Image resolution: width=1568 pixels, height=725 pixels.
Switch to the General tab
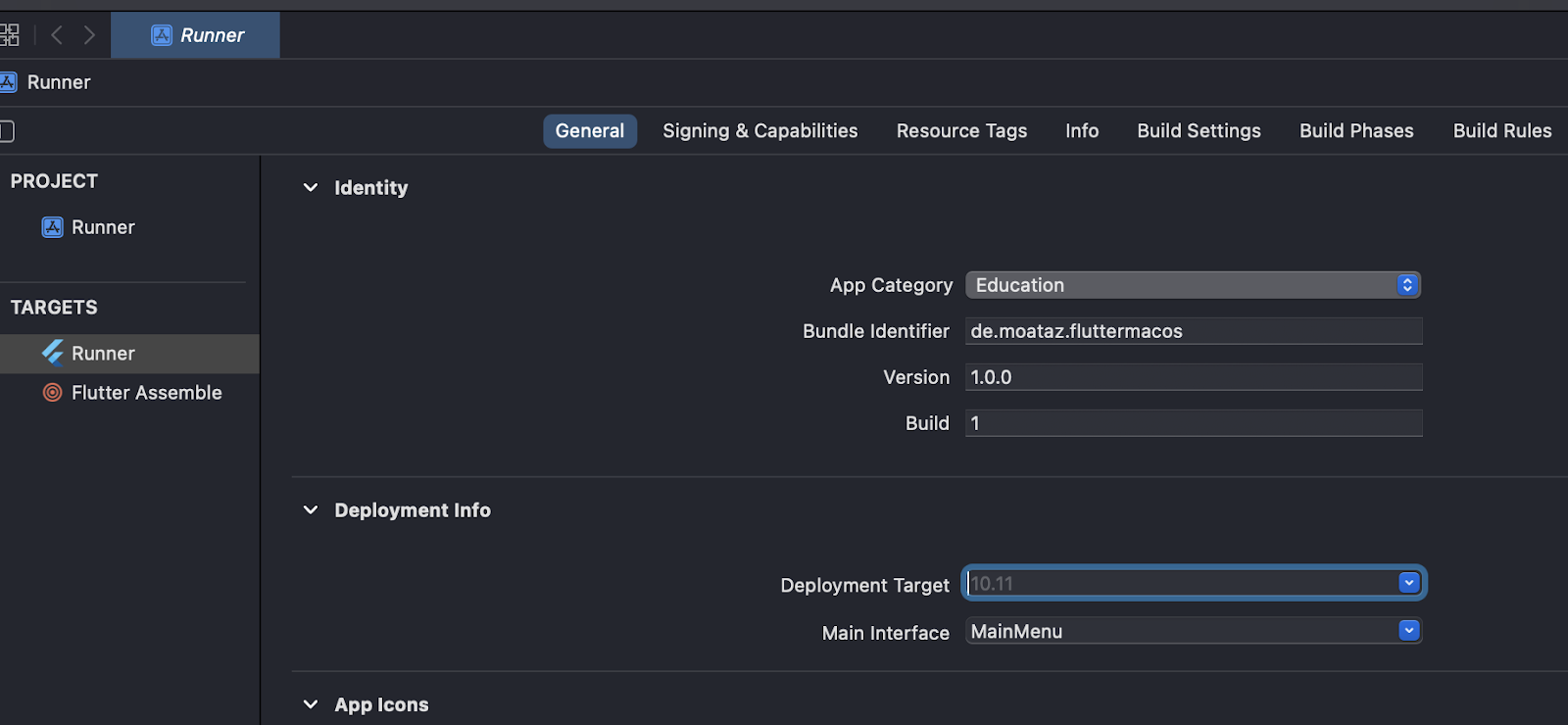590,131
